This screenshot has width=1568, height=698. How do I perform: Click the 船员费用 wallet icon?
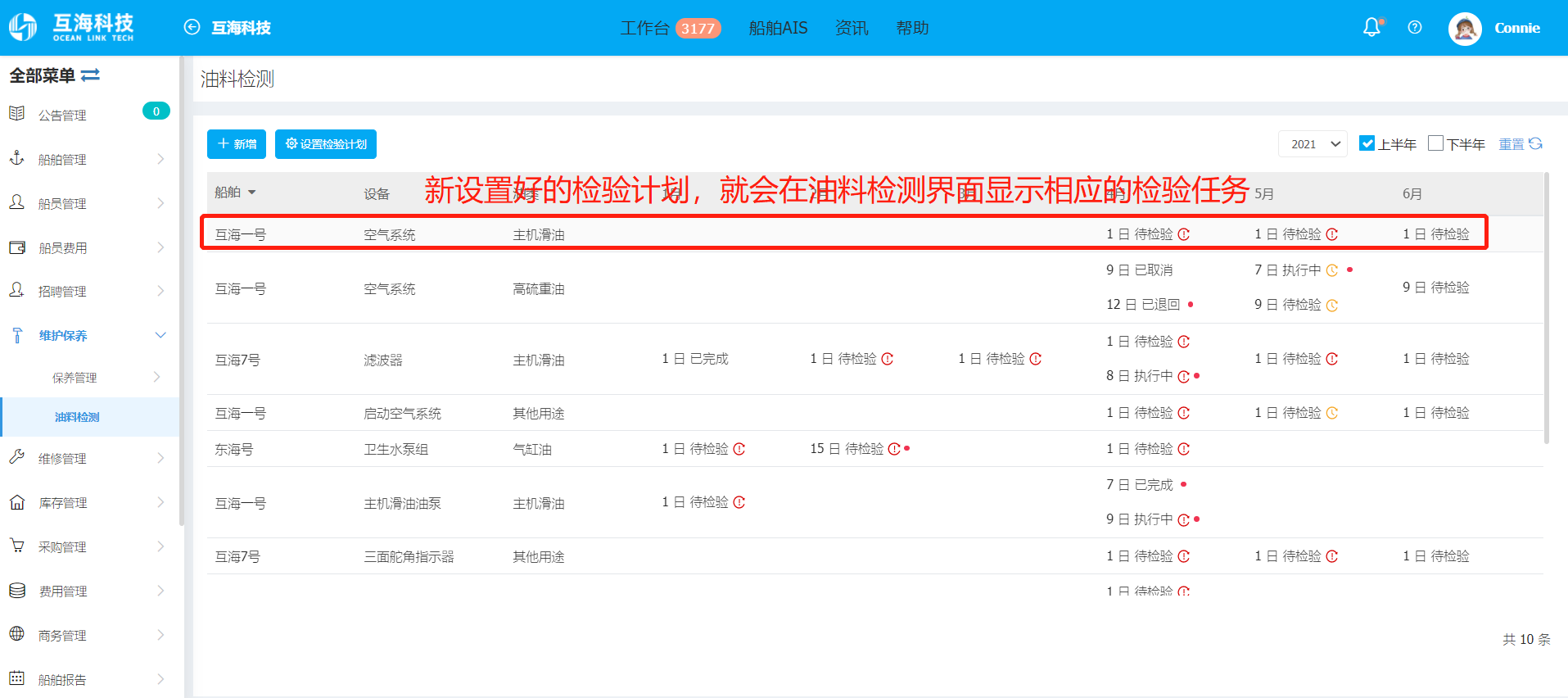coord(16,247)
